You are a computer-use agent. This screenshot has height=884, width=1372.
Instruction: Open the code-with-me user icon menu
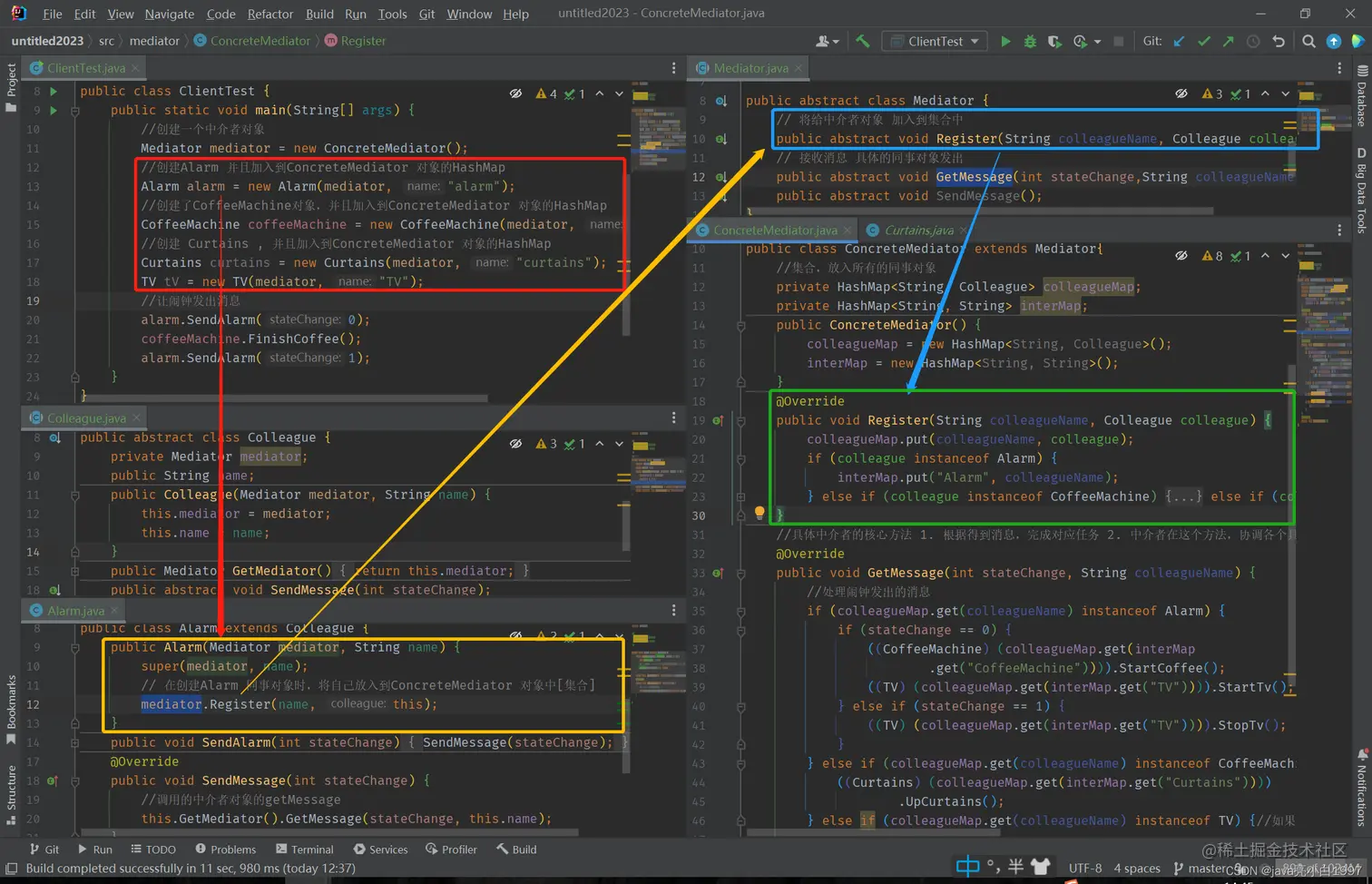[827, 41]
